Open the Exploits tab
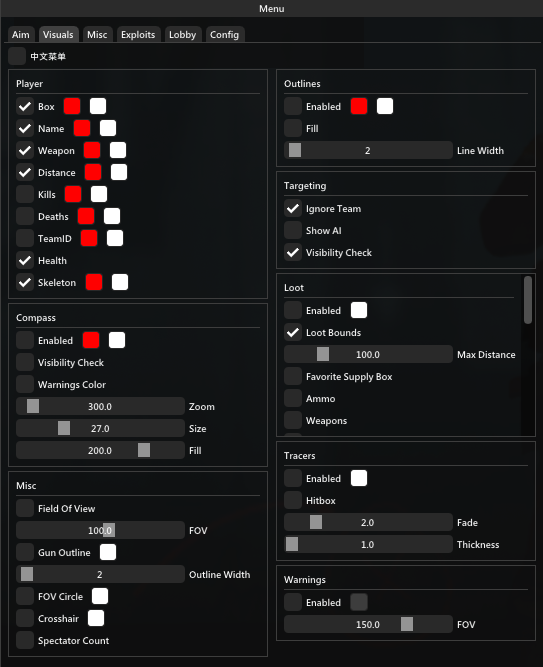 138,34
